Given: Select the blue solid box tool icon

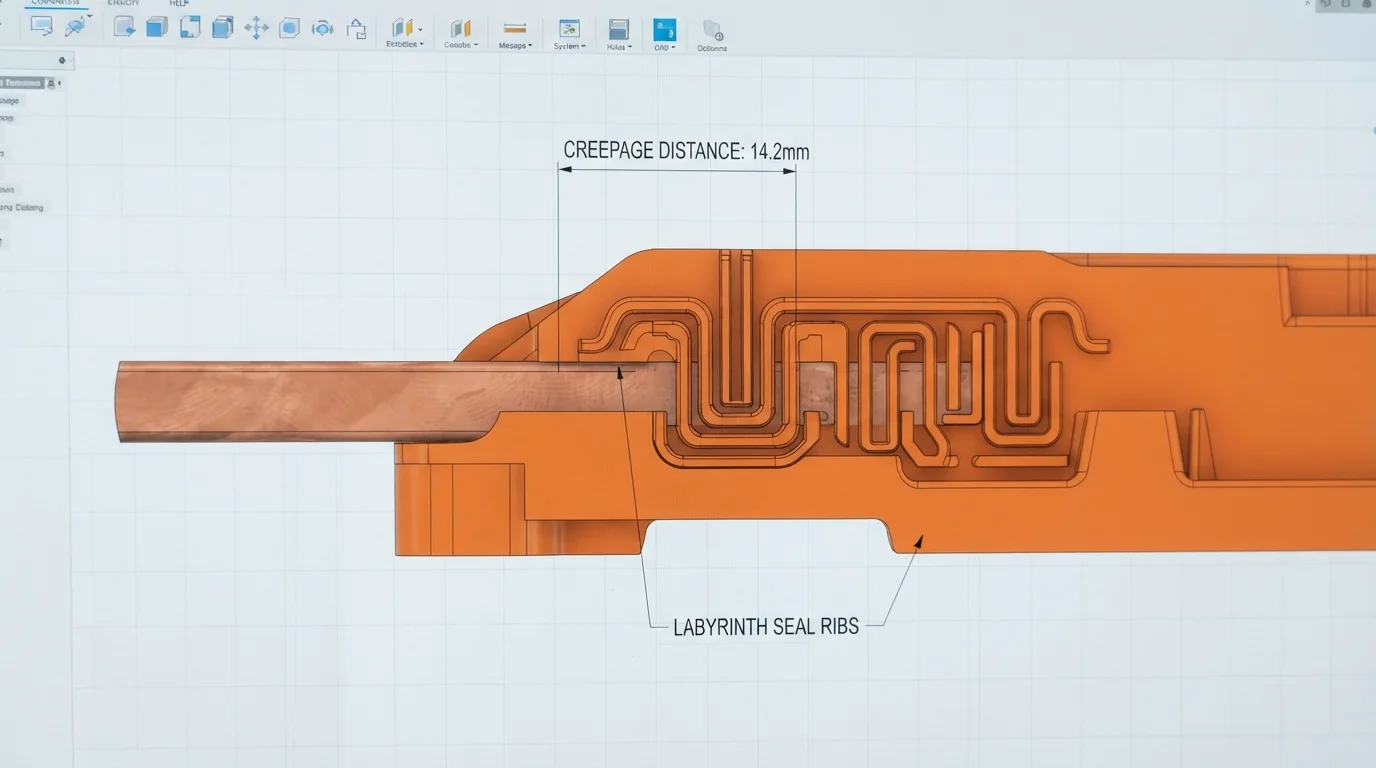Looking at the screenshot, I should [157, 27].
